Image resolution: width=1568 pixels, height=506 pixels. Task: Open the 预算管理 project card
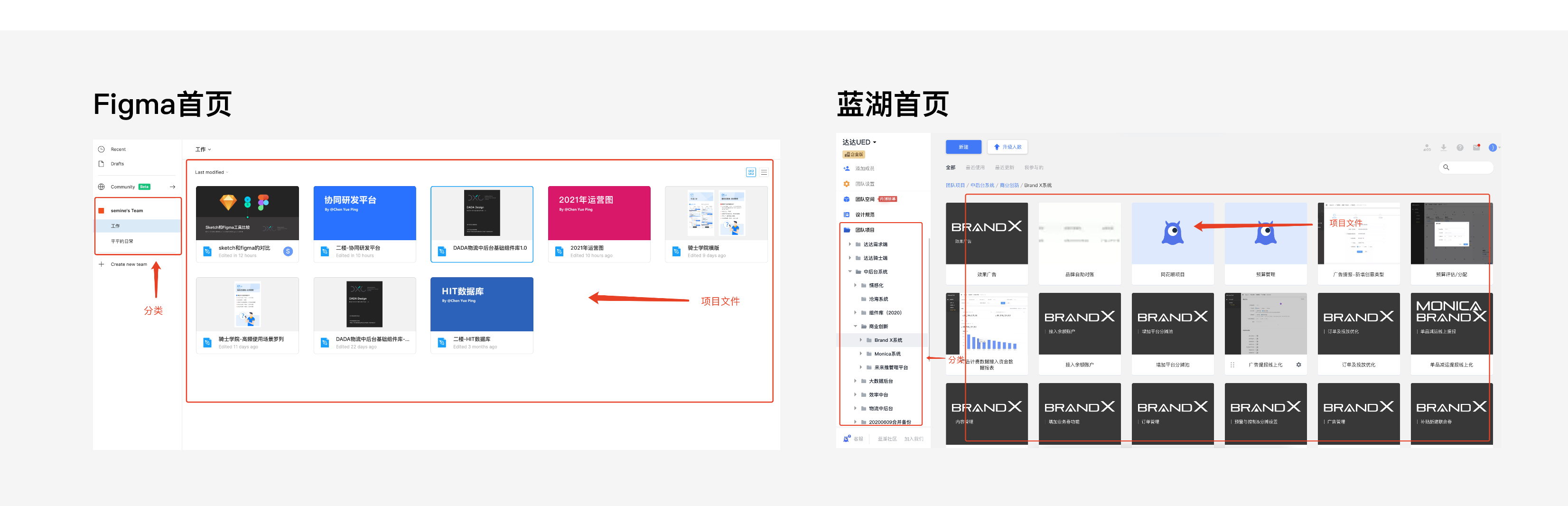pos(1266,244)
